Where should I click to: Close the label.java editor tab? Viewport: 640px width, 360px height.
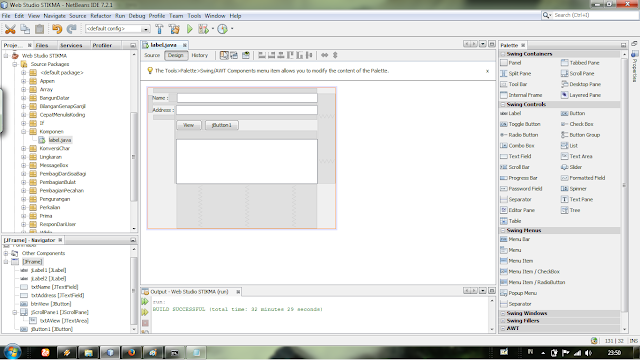(x=184, y=45)
